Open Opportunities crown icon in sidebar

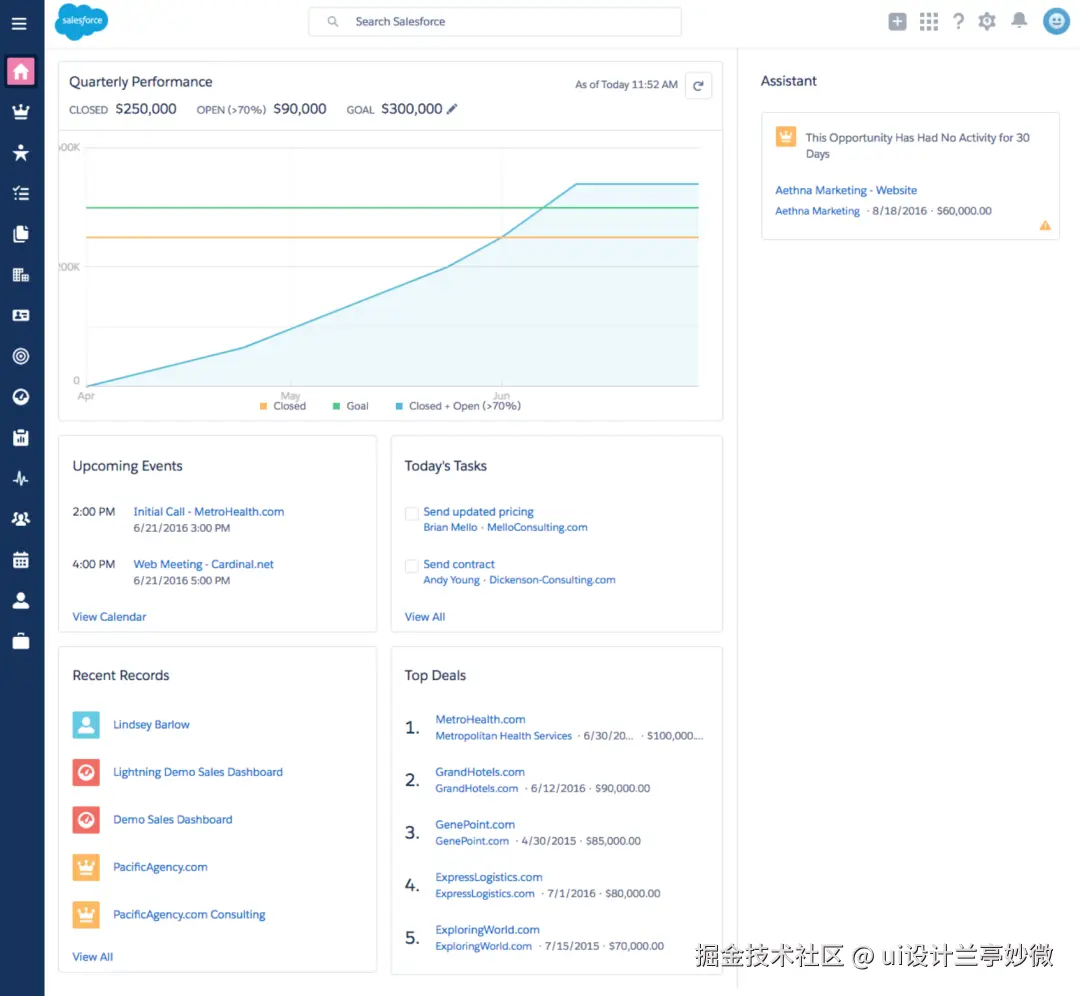point(21,112)
